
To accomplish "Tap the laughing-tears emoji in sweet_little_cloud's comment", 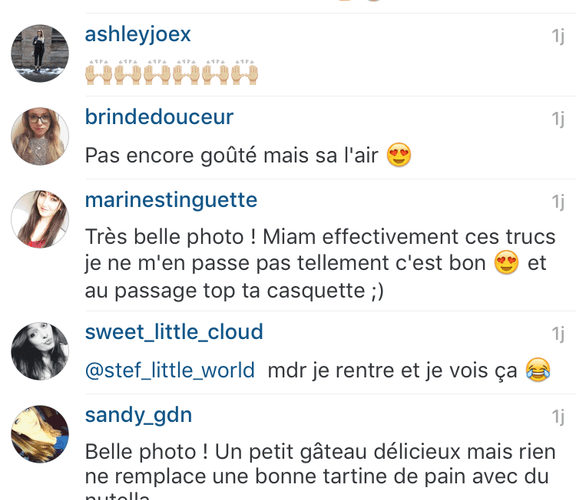I will coord(538,369).
